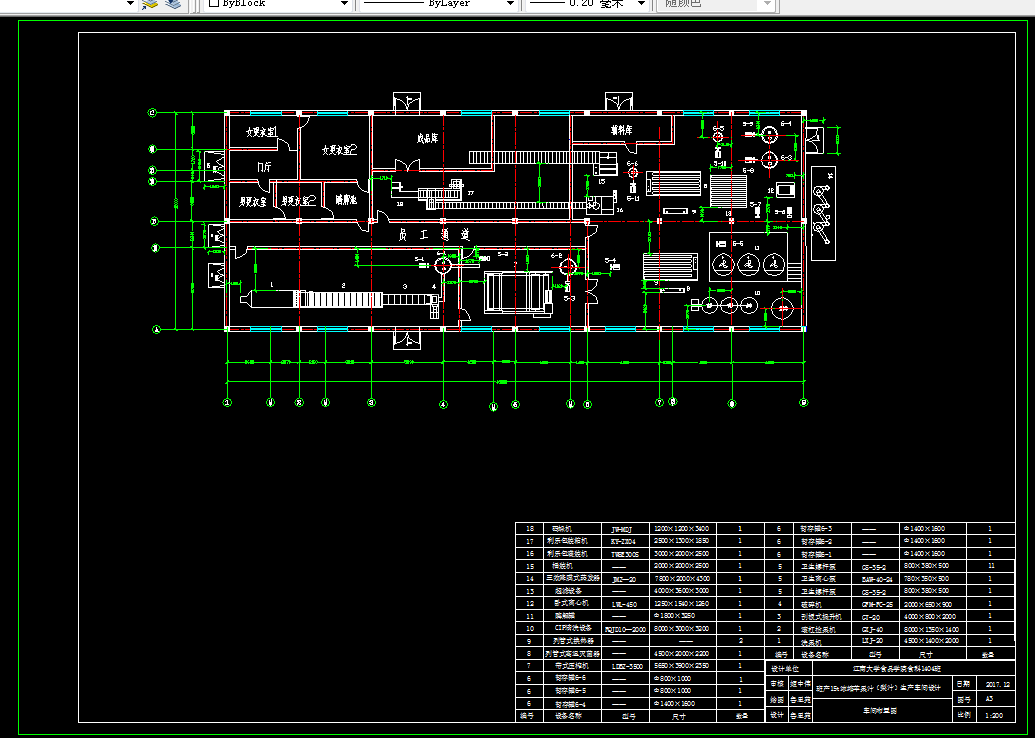Click the 5650×3900×2350 size cell
The width and height of the screenshot is (1035, 738).
tap(681, 666)
